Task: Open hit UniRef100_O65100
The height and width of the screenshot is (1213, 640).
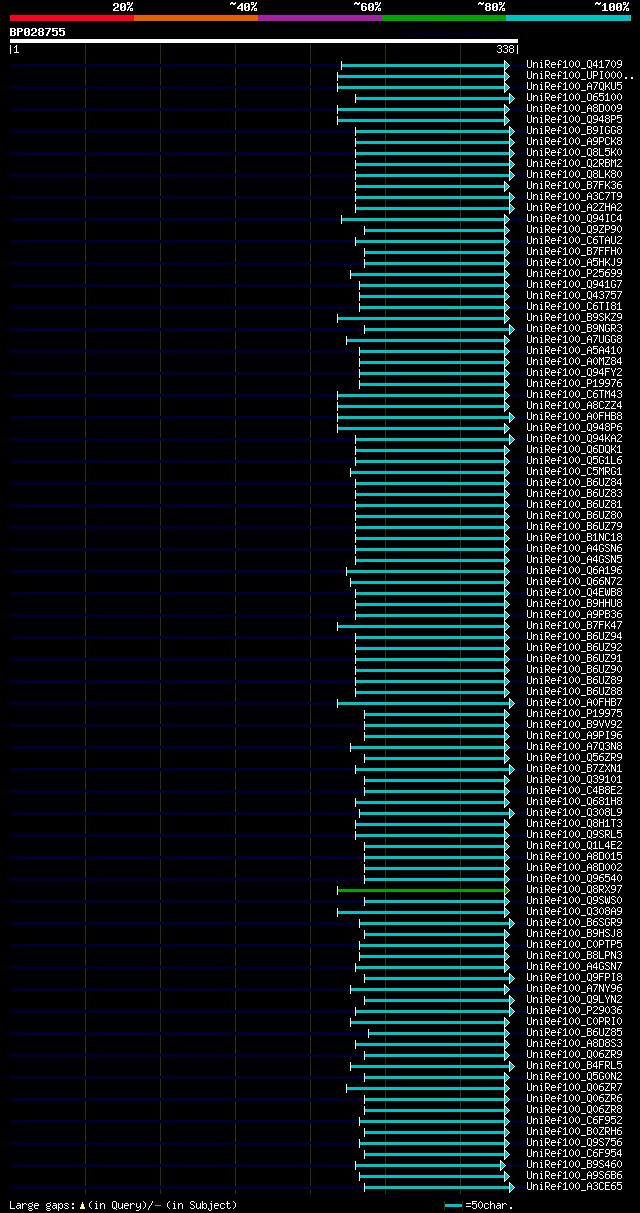Action: coord(574,98)
